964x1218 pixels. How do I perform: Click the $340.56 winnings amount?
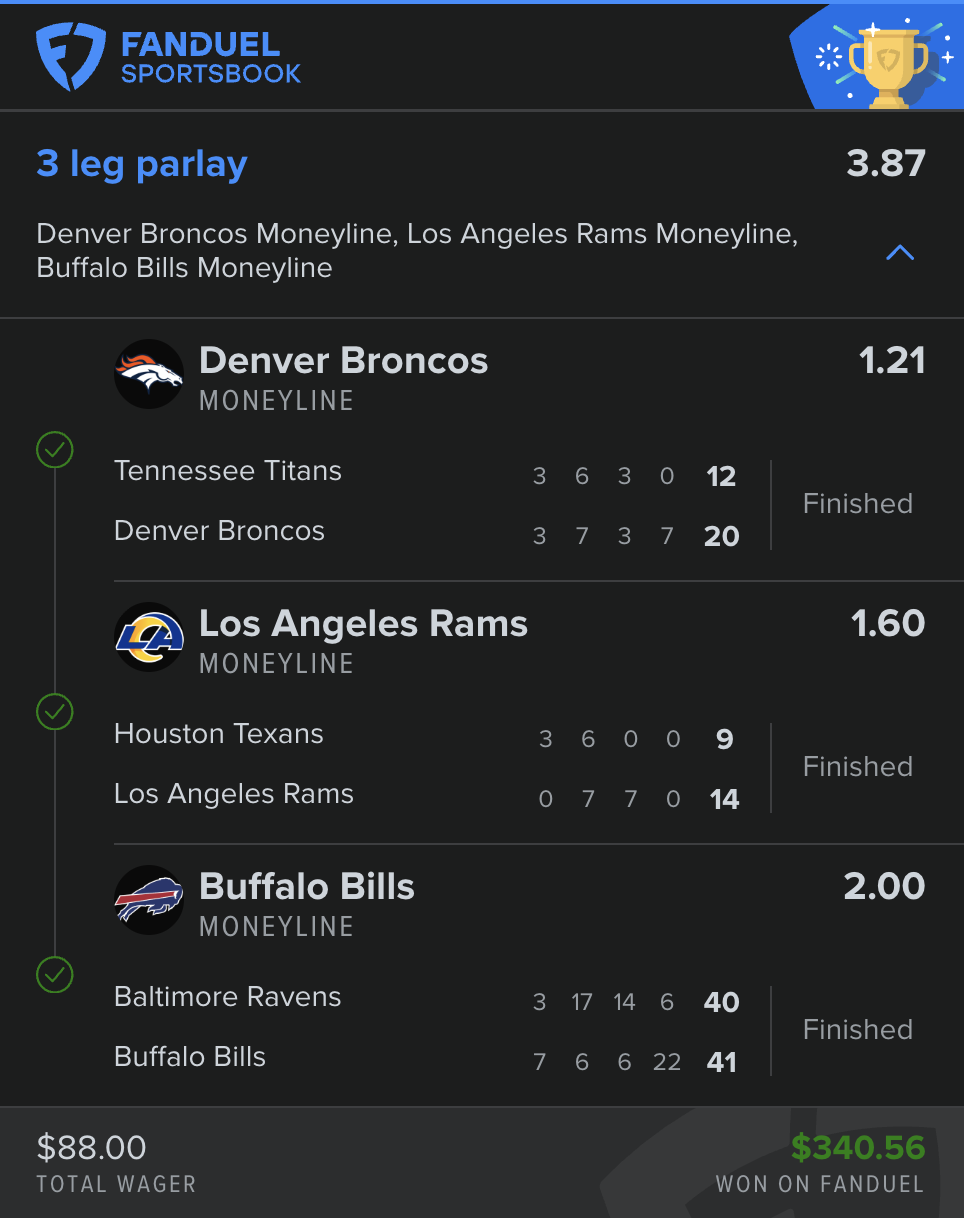[x=858, y=1148]
